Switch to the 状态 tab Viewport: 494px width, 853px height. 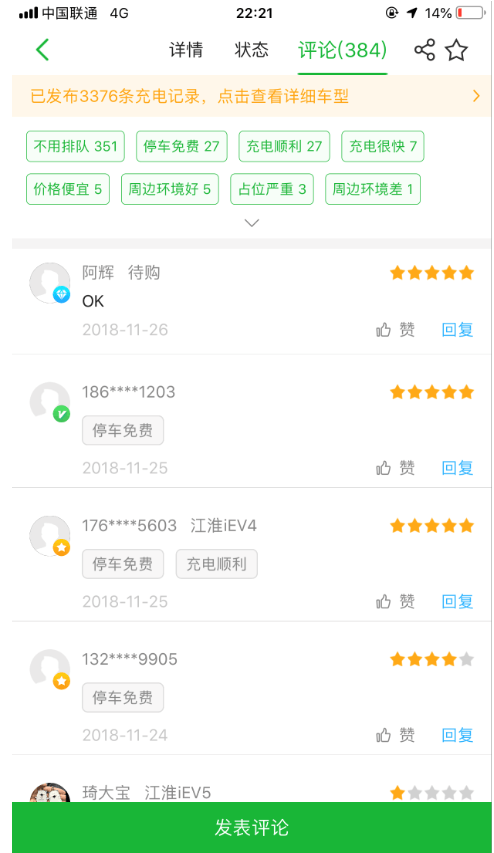pos(251,50)
